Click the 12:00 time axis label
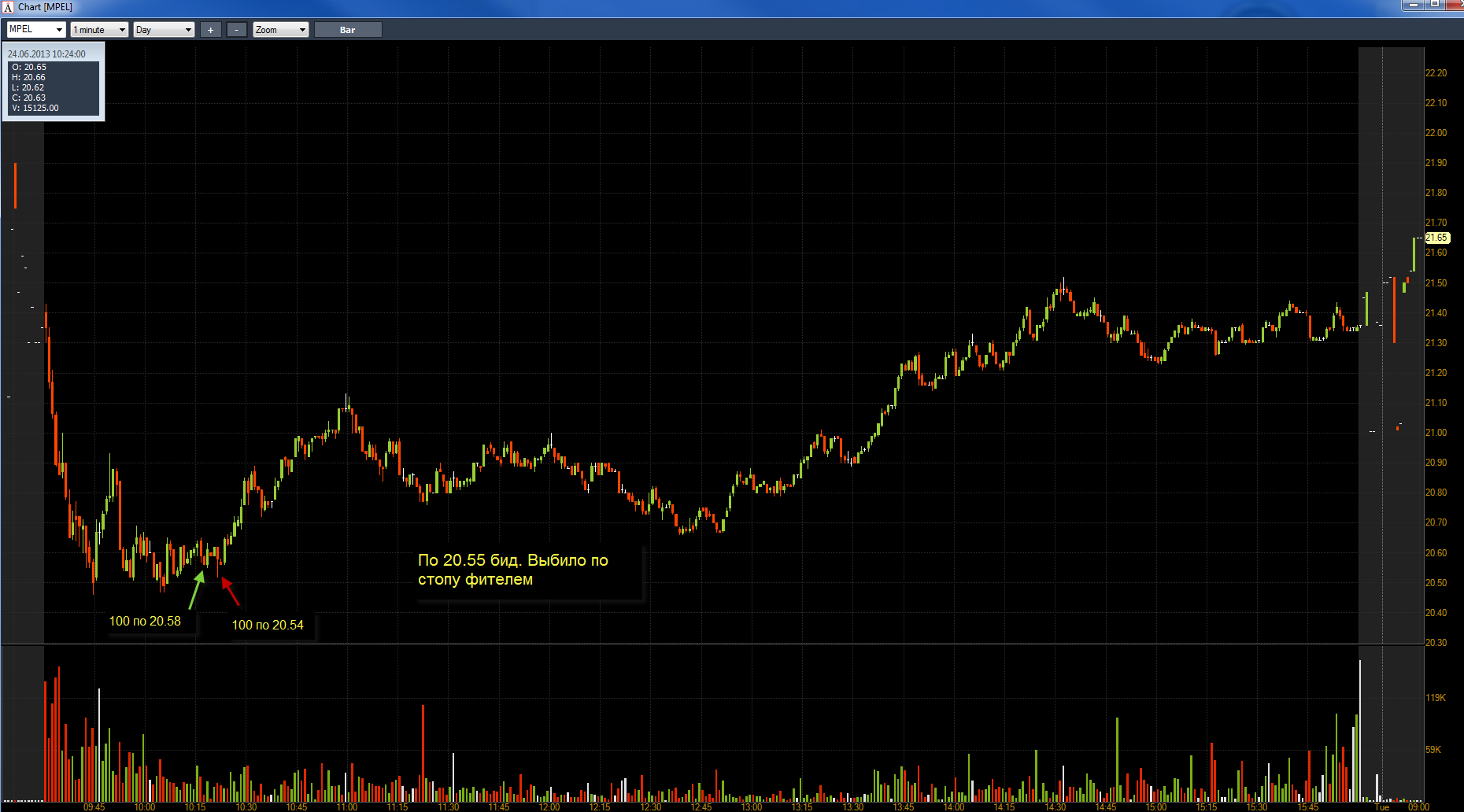The image size is (1464, 812). coord(549,807)
